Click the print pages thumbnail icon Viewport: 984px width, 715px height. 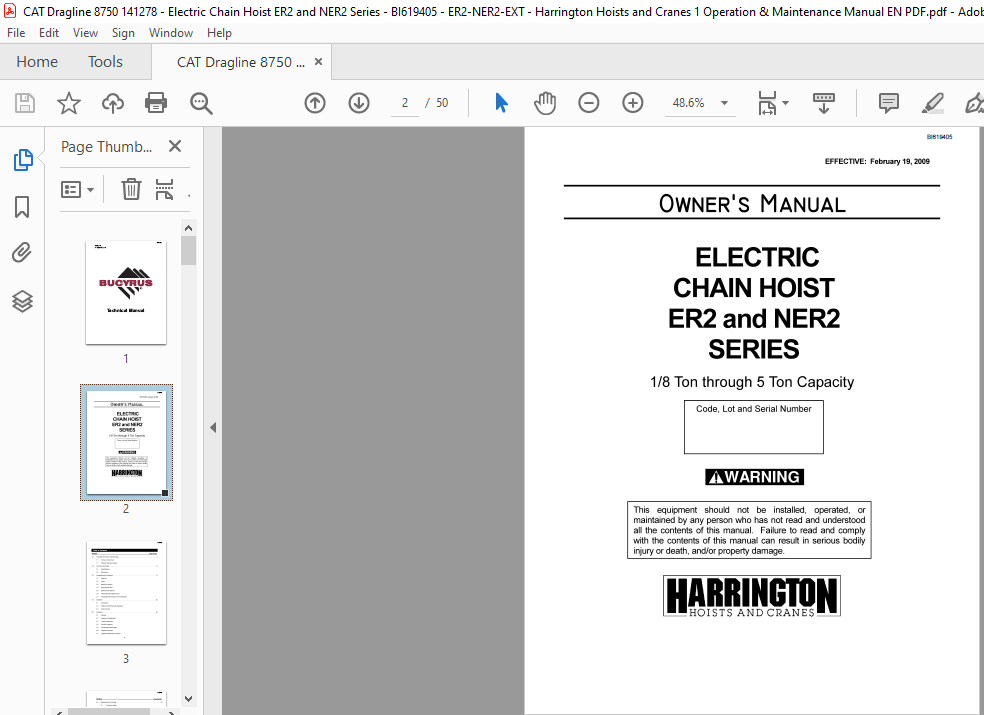pos(164,189)
